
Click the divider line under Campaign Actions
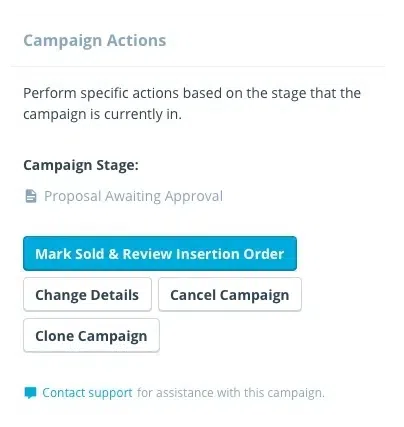click(198, 66)
